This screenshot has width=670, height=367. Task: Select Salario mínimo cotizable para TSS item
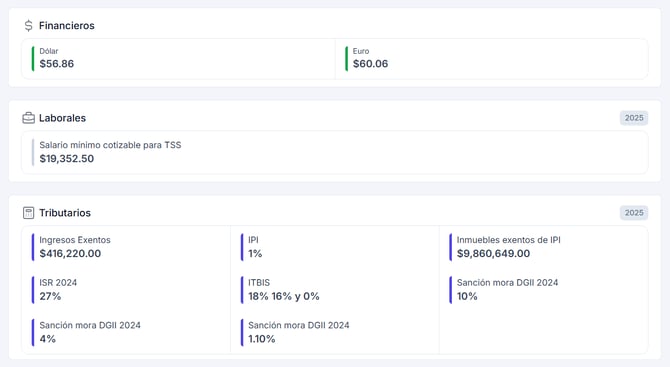[x=335, y=152]
